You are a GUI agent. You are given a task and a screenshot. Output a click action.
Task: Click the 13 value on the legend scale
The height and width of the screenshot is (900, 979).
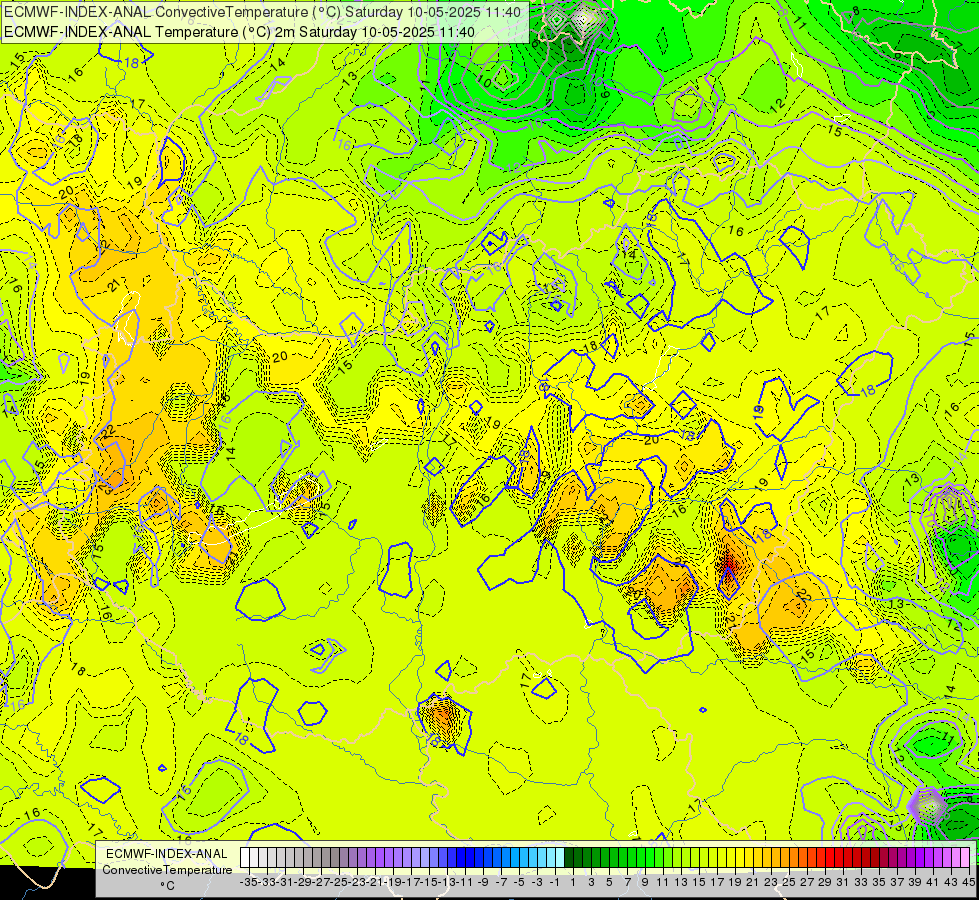pos(681,882)
